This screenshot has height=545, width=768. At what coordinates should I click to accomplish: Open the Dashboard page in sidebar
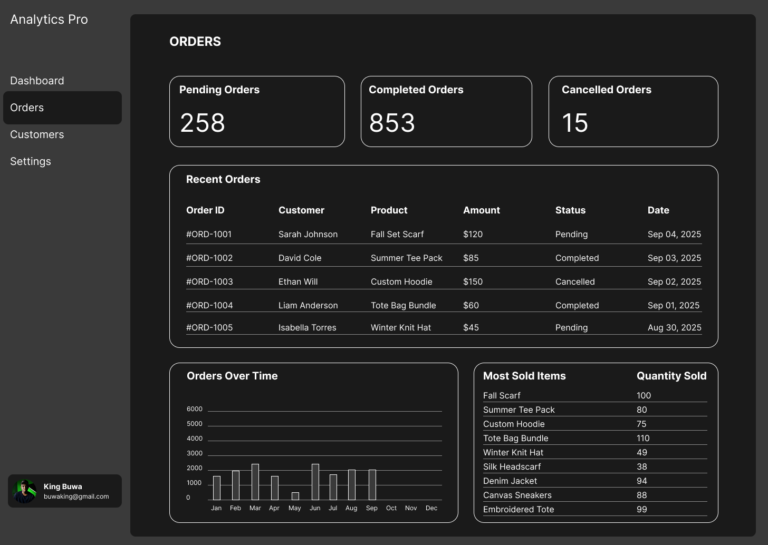(x=37, y=81)
